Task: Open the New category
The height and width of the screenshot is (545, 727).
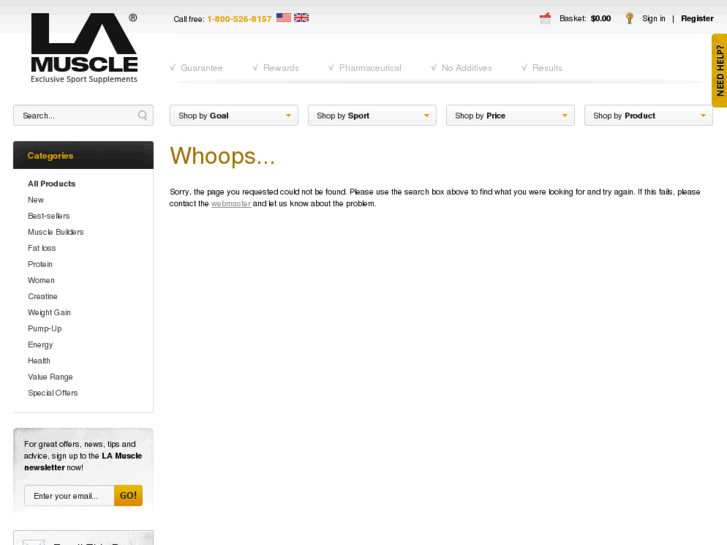Action: (x=36, y=200)
